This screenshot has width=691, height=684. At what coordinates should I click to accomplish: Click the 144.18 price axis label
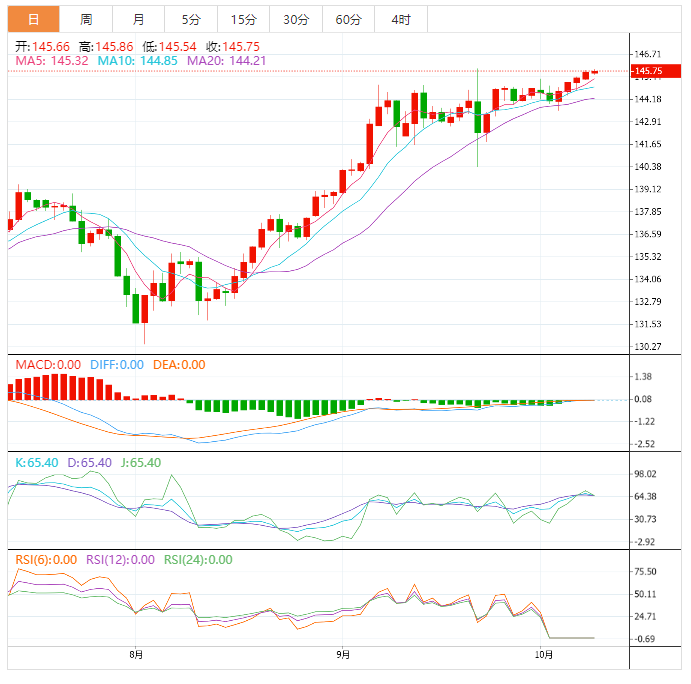(x=648, y=99)
